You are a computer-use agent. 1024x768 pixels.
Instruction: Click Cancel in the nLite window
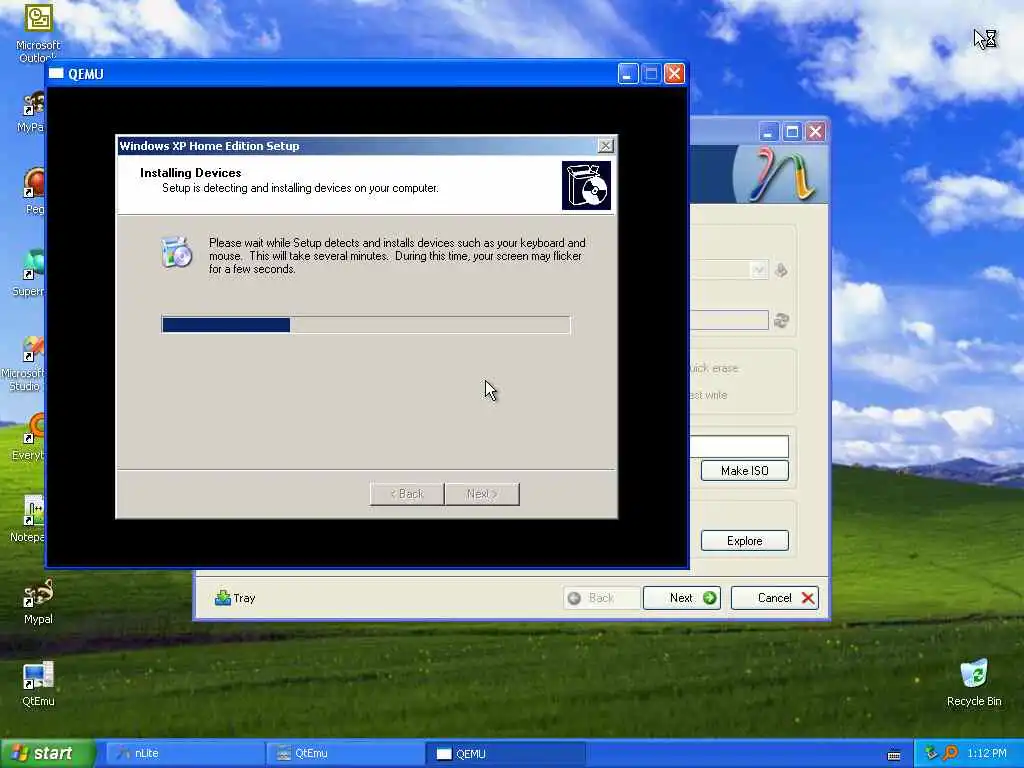click(x=775, y=598)
